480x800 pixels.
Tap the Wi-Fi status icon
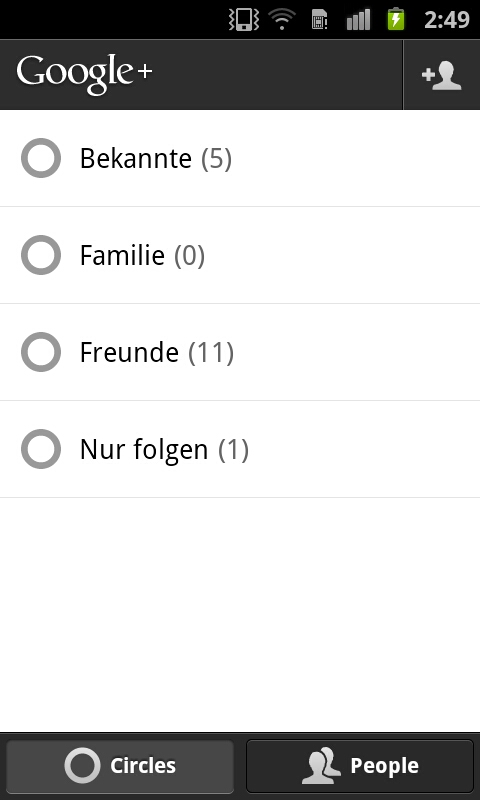[x=282, y=19]
